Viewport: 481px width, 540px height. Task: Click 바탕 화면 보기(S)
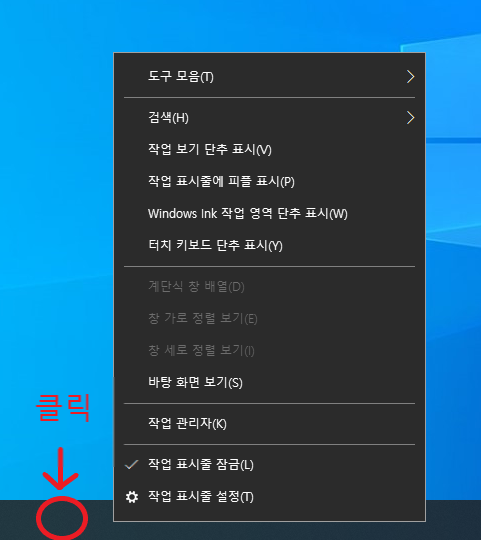[269, 382]
